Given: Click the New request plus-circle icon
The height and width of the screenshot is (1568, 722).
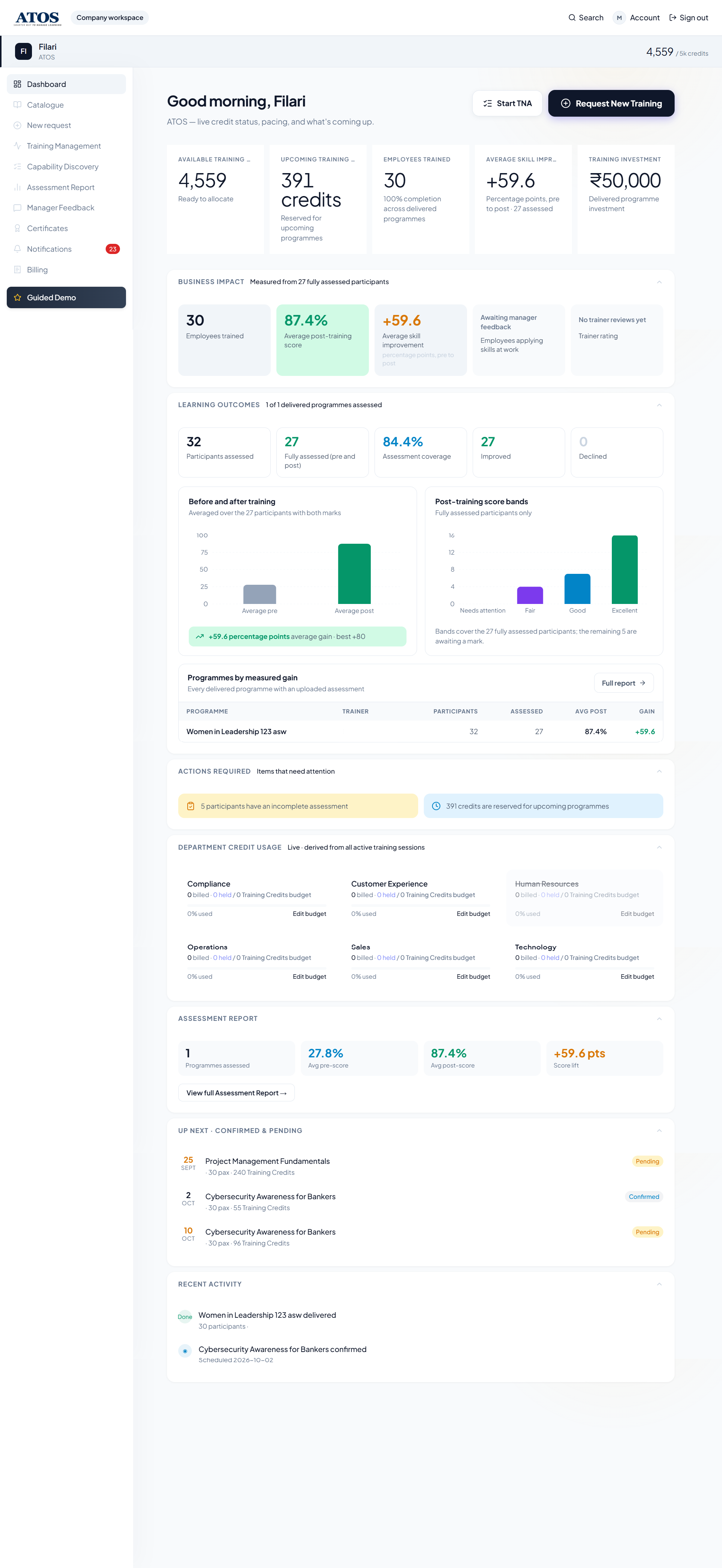Looking at the screenshot, I should (17, 125).
